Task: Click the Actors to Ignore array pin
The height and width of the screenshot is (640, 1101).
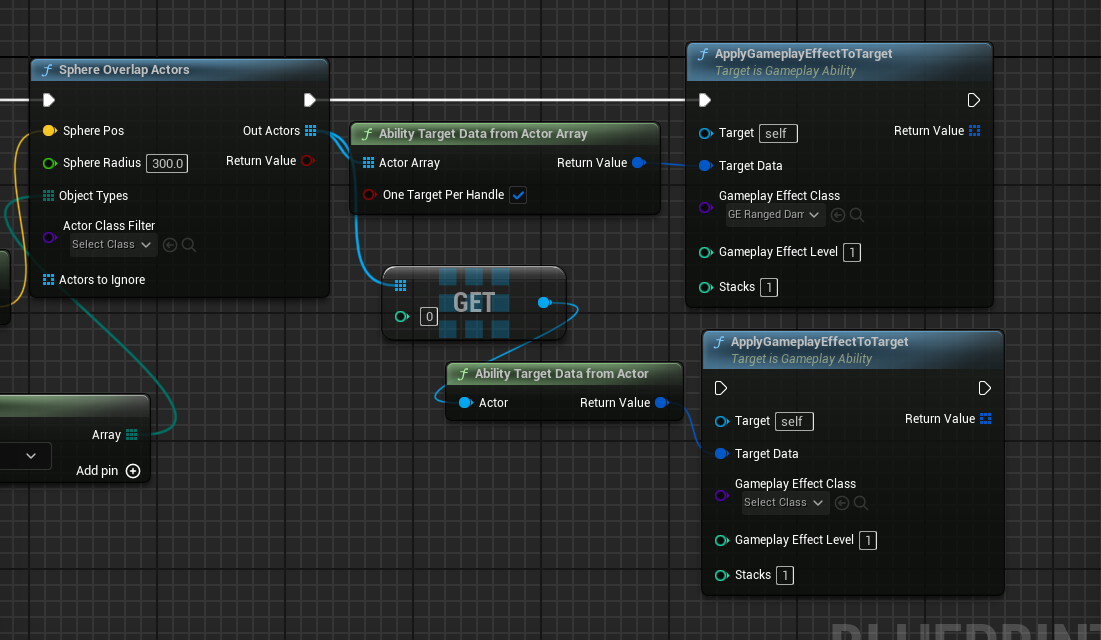Action: click(47, 279)
